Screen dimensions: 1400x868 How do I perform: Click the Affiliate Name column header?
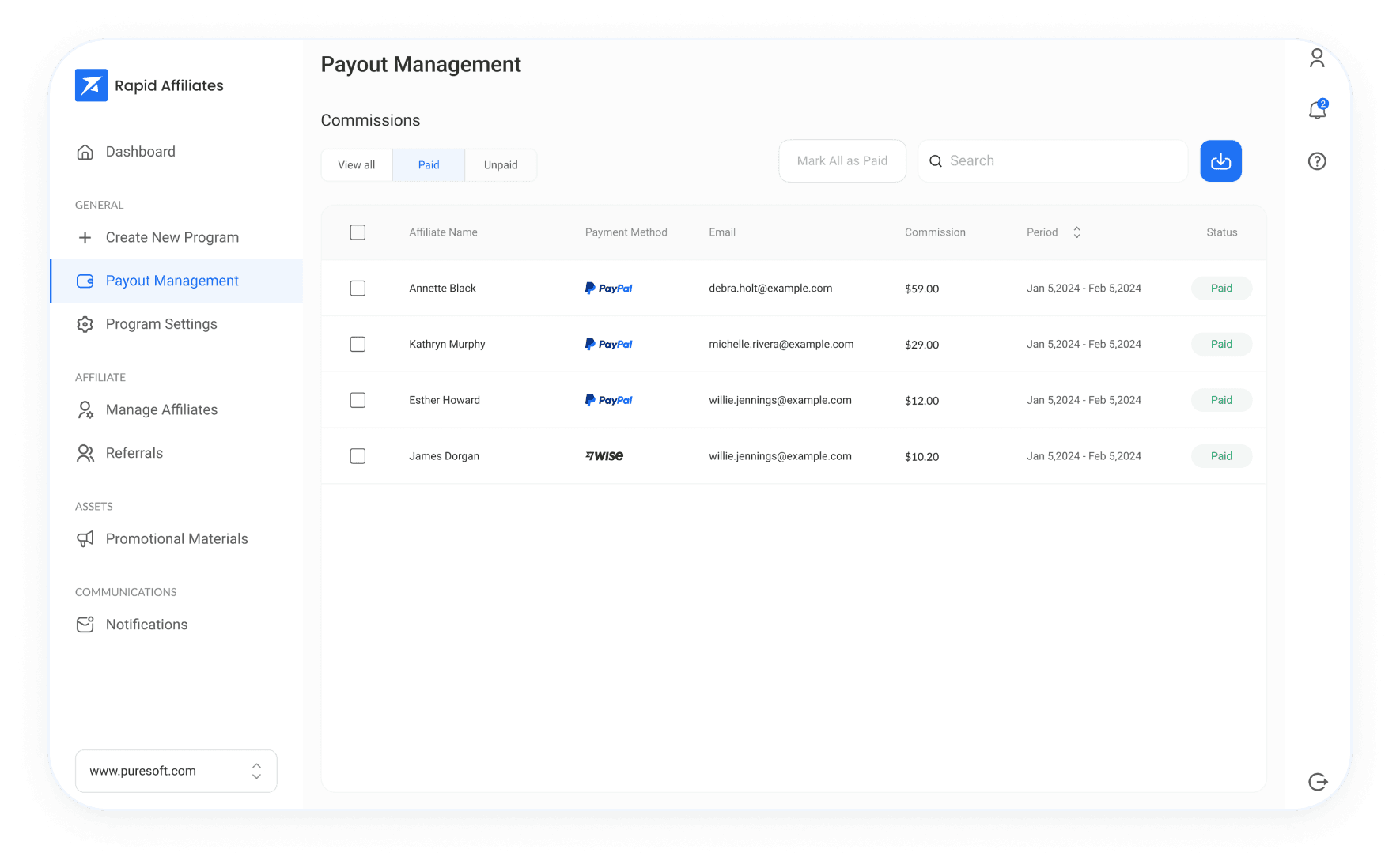pyautogui.click(x=443, y=232)
